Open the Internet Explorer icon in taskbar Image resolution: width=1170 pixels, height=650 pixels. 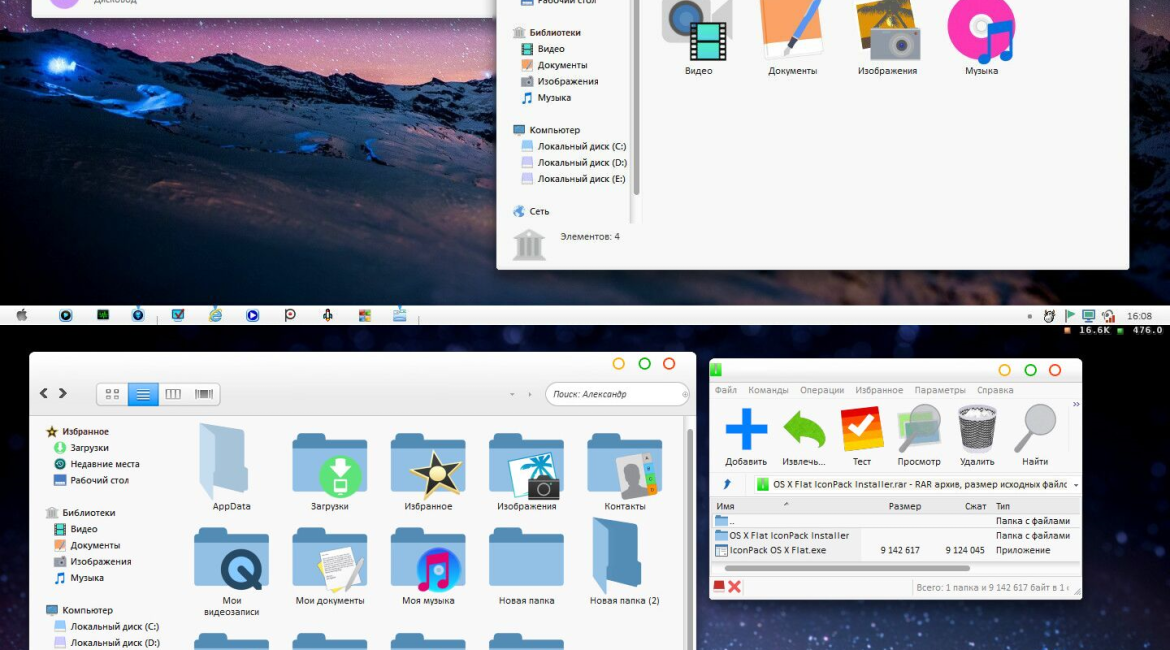215,315
